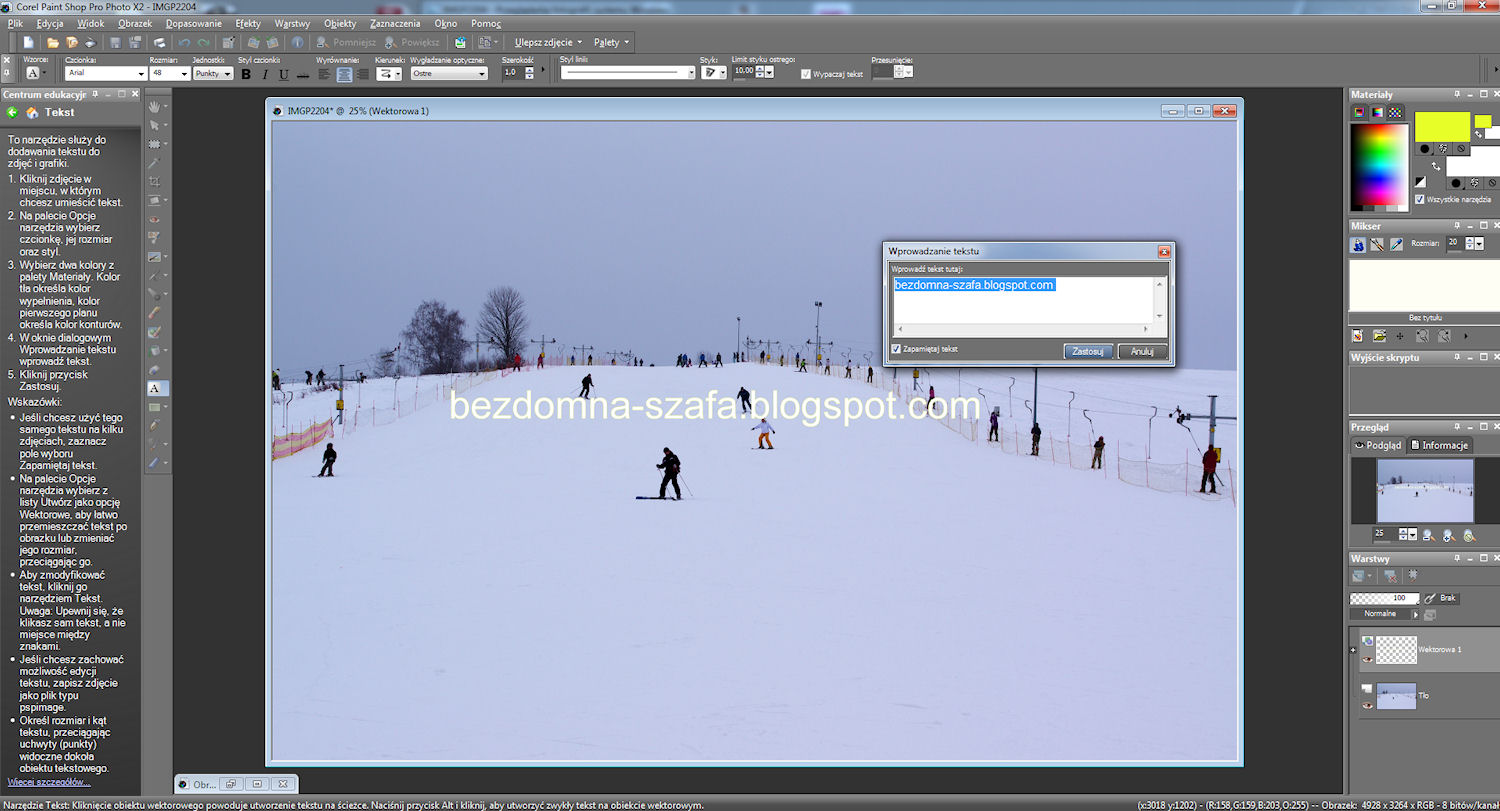Close the Wprowadzanie tekstu dialog
The width and height of the screenshot is (1500, 811).
click(x=1163, y=251)
